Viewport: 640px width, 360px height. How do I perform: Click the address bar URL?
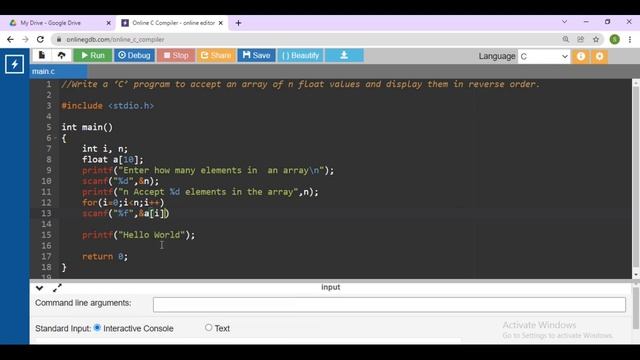[115, 40]
